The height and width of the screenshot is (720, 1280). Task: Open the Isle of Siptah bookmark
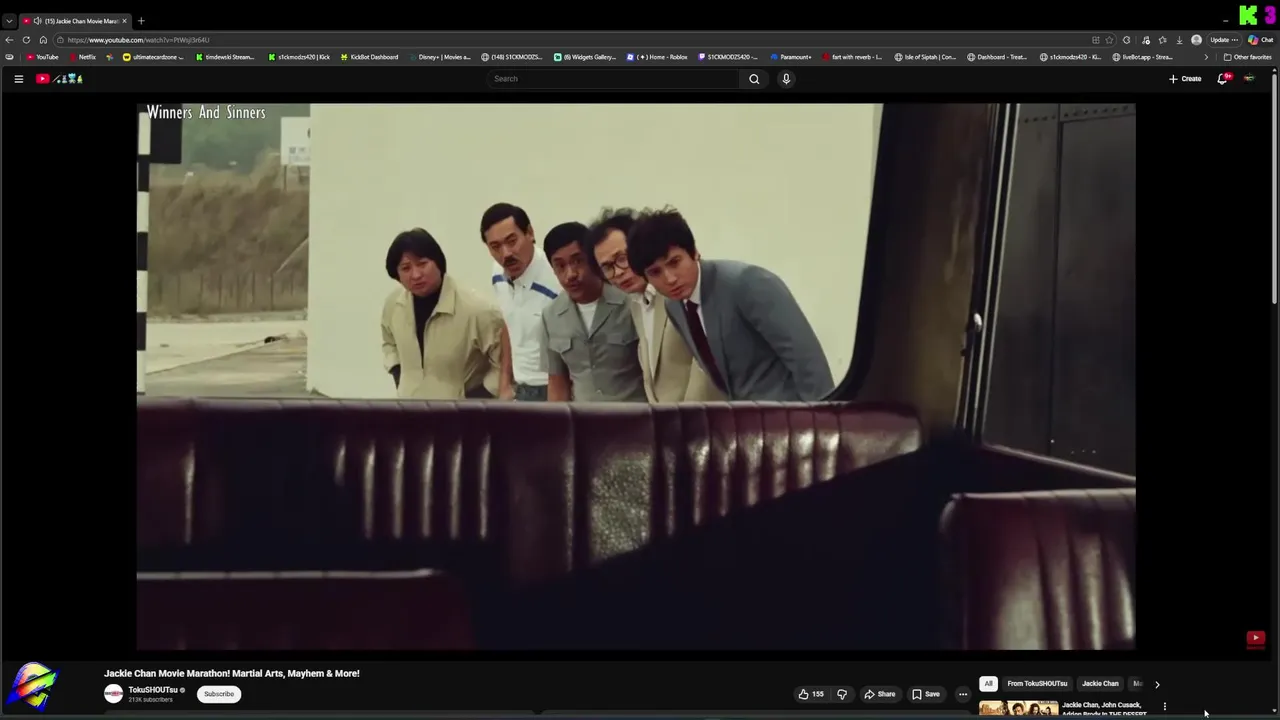(925, 57)
